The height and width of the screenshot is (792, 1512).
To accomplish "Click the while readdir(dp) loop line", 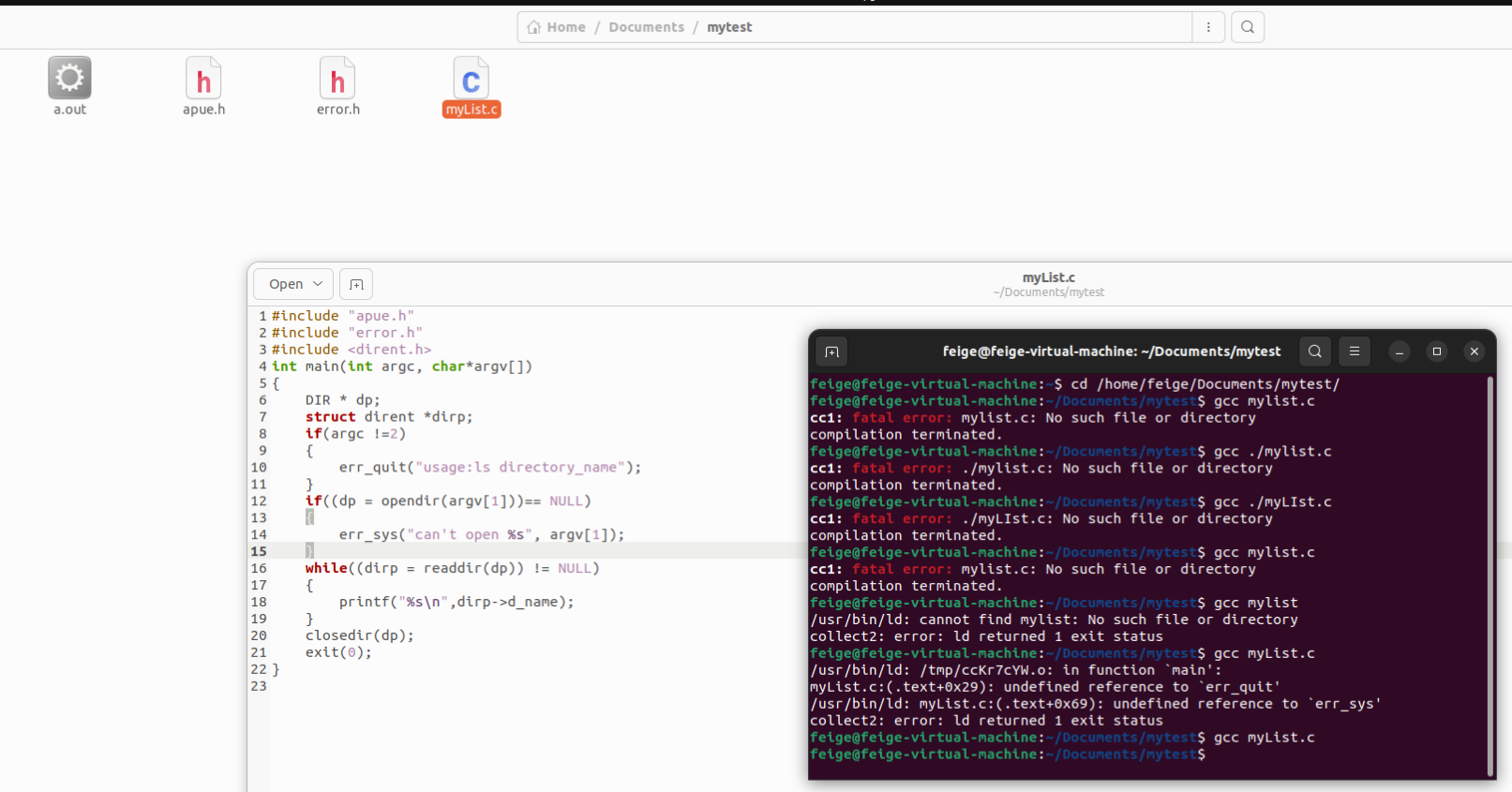I will [452, 569].
